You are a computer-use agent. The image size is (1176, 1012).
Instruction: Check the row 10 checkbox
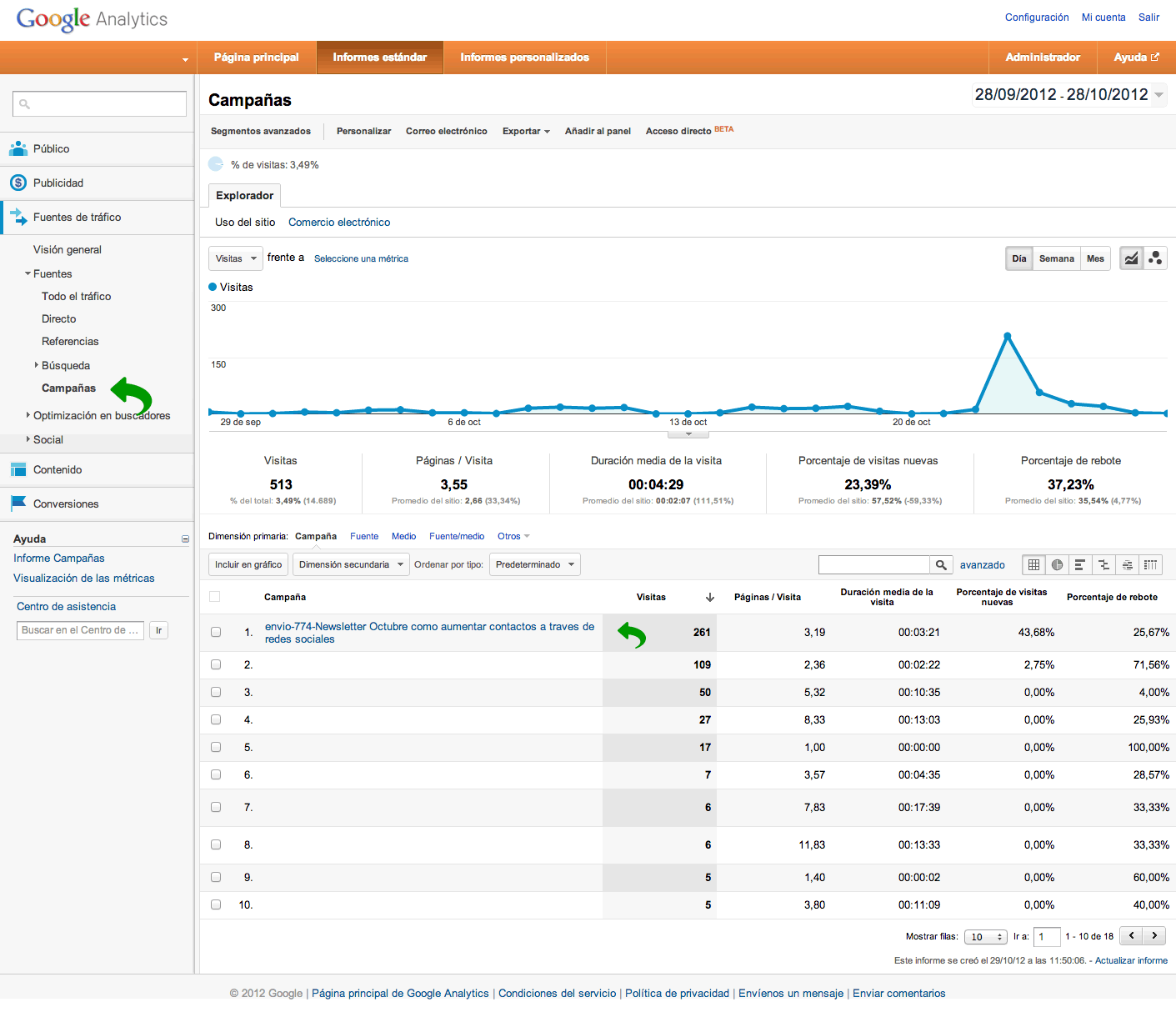(216, 904)
